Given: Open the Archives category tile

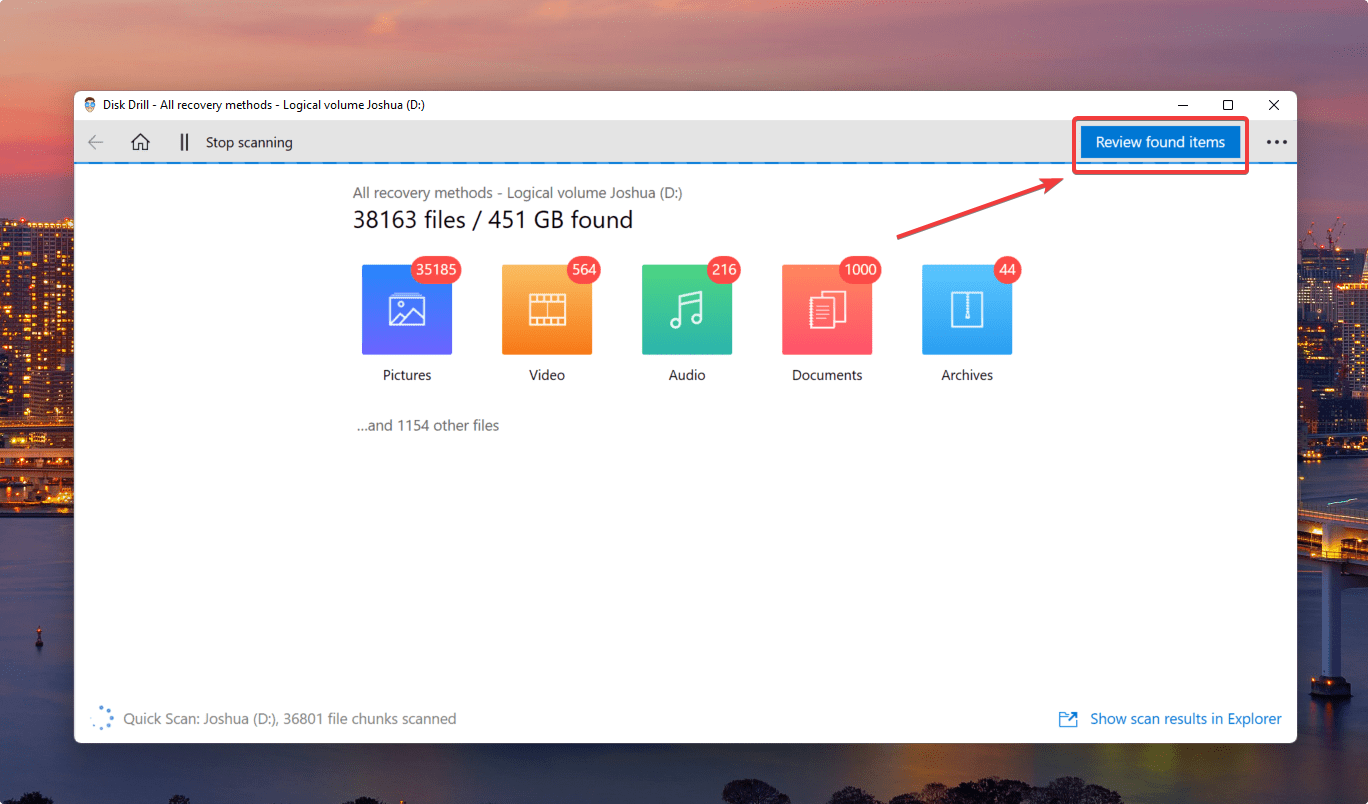Looking at the screenshot, I should [967, 310].
